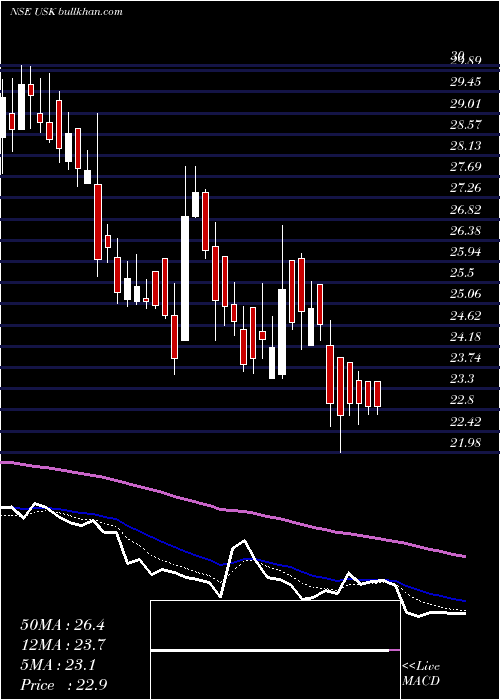Click the 'Price : 22.9' readout
Viewport: 500px width, 700px height.
(x=63, y=685)
